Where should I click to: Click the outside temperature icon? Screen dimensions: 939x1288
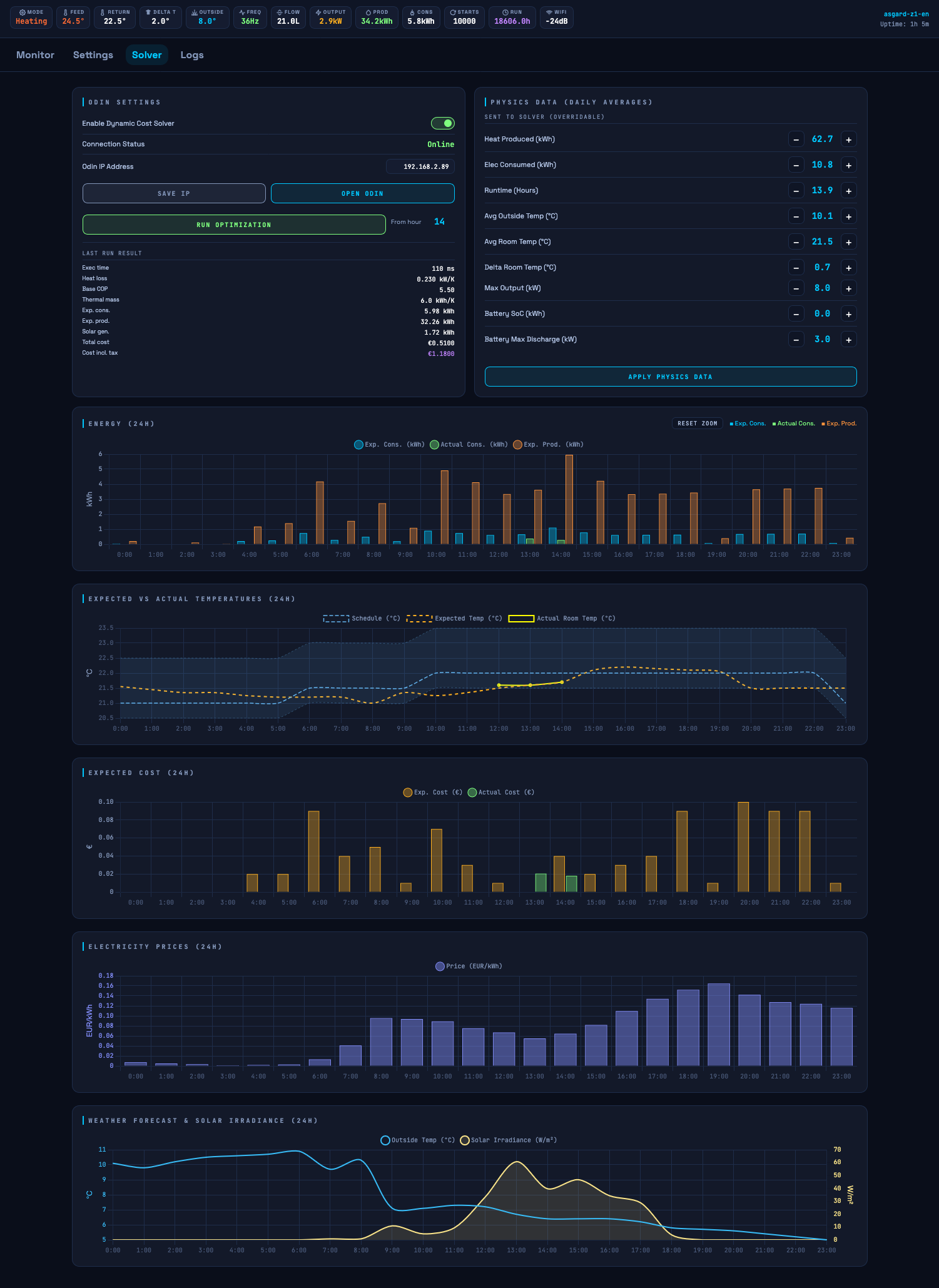[x=195, y=13]
